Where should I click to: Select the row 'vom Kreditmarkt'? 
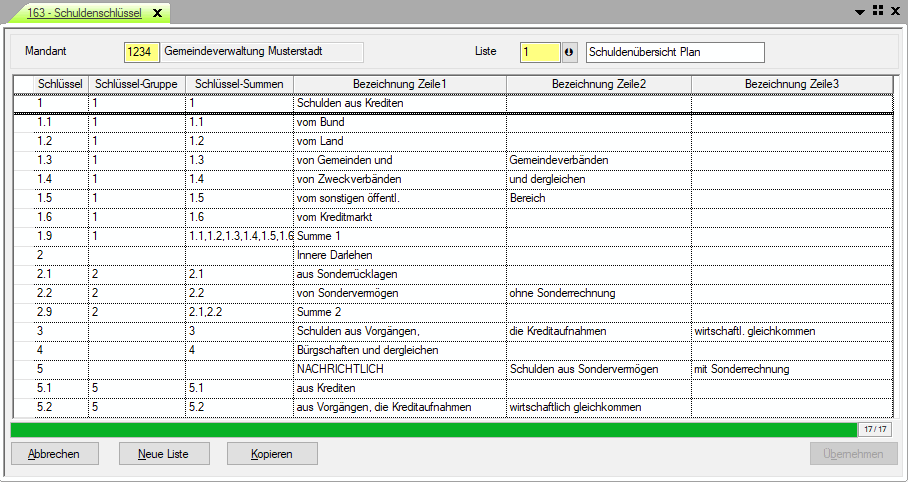(400, 217)
